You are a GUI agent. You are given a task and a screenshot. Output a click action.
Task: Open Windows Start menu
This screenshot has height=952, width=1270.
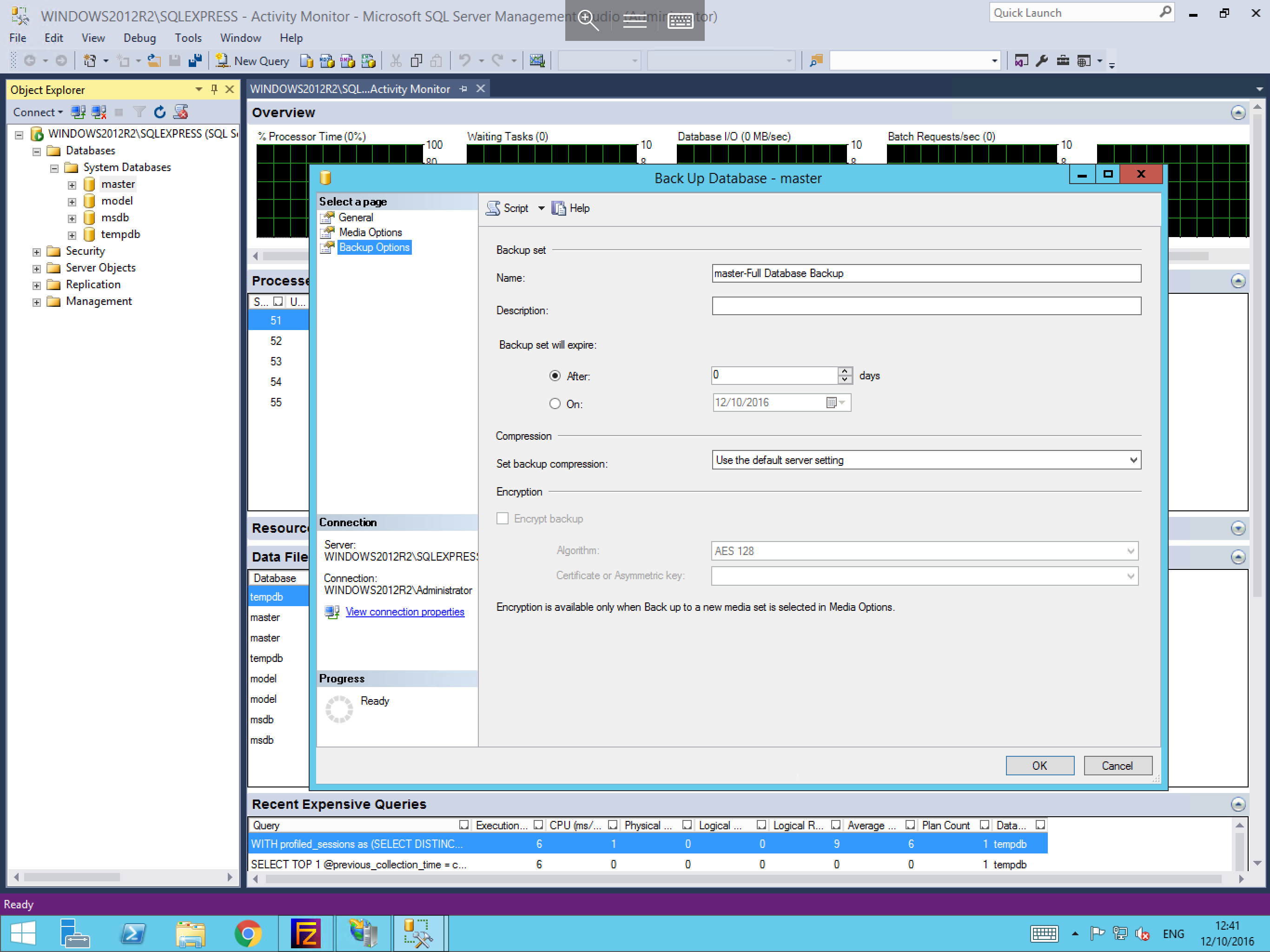(23, 933)
